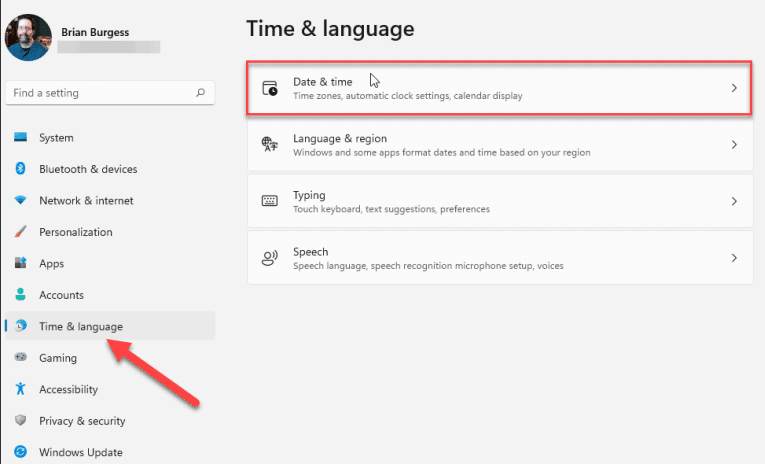The width and height of the screenshot is (765, 464).
Task: Go to Accessibility settings
Action: [110, 389]
